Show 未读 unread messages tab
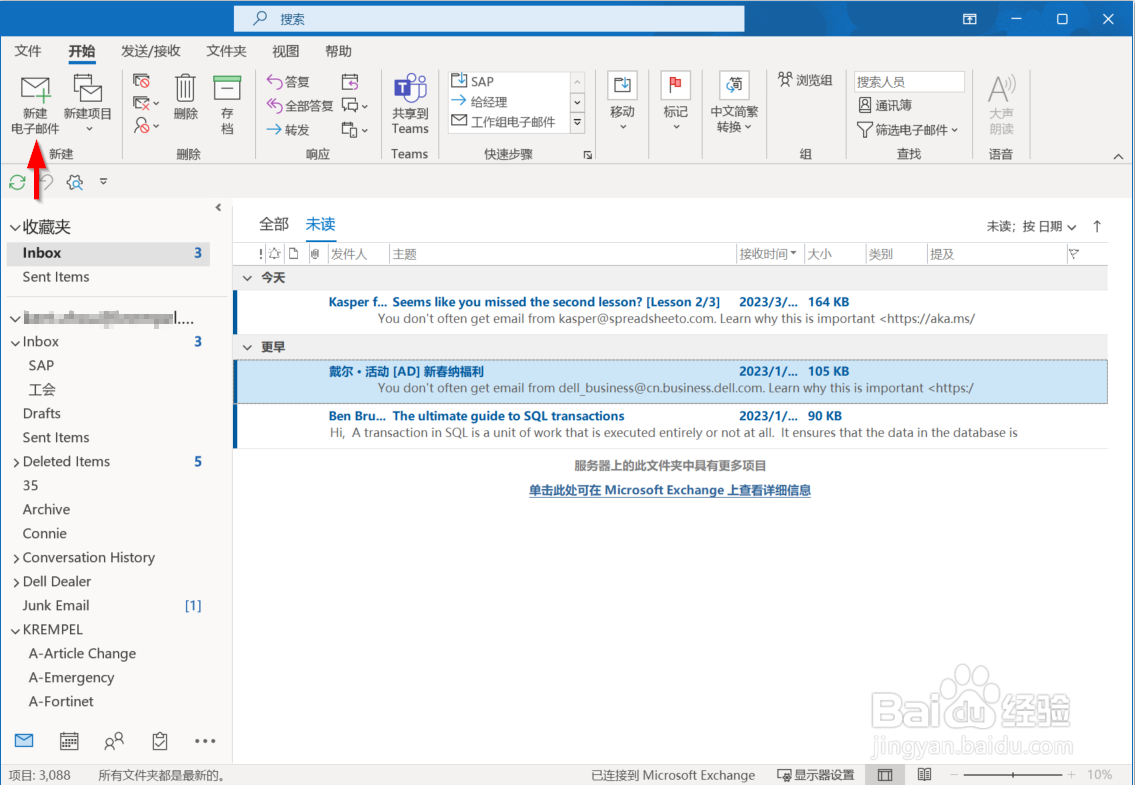Viewport: 1135px width, 785px height. [320, 224]
